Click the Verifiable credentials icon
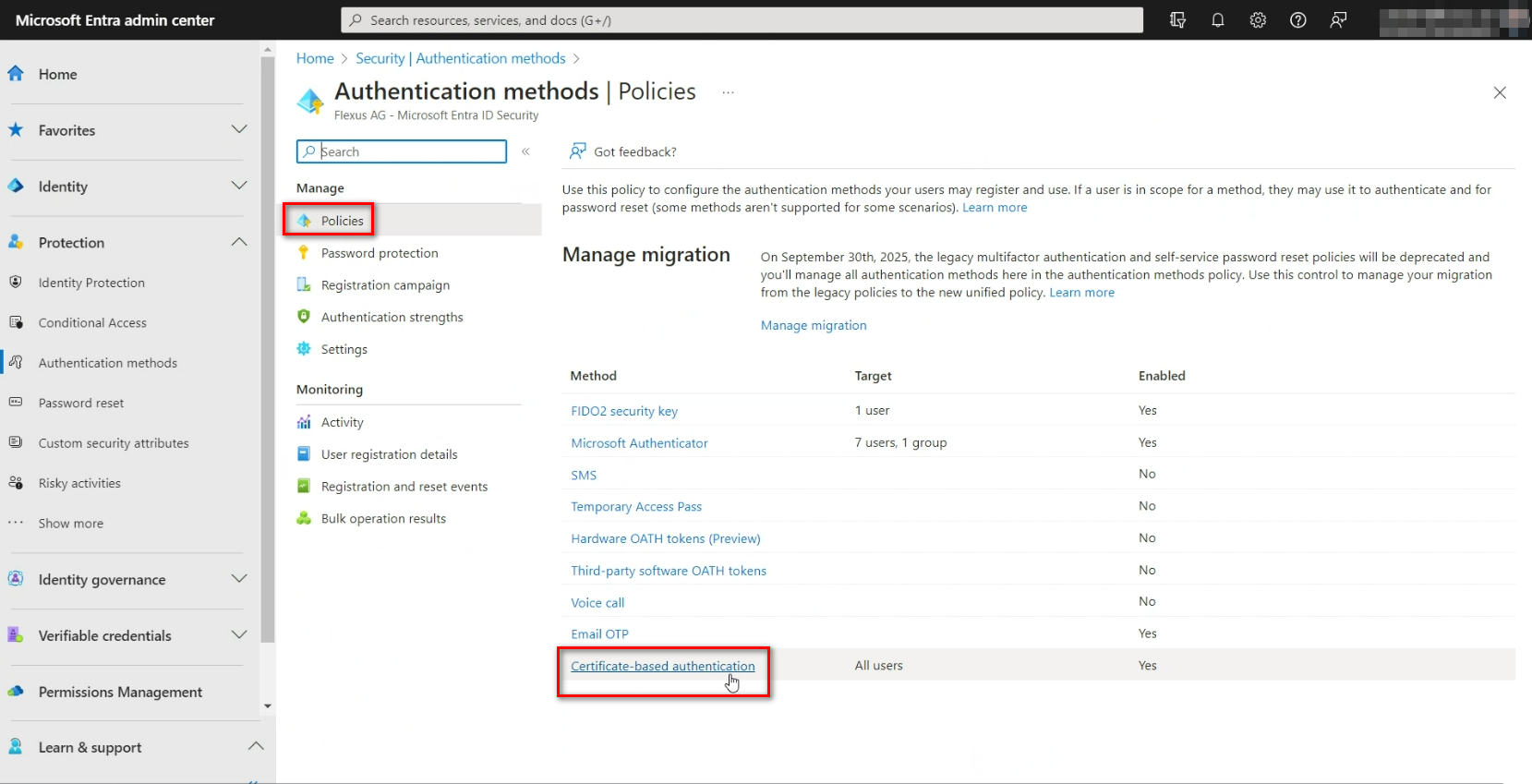Image resolution: width=1532 pixels, height=784 pixels. click(x=16, y=635)
